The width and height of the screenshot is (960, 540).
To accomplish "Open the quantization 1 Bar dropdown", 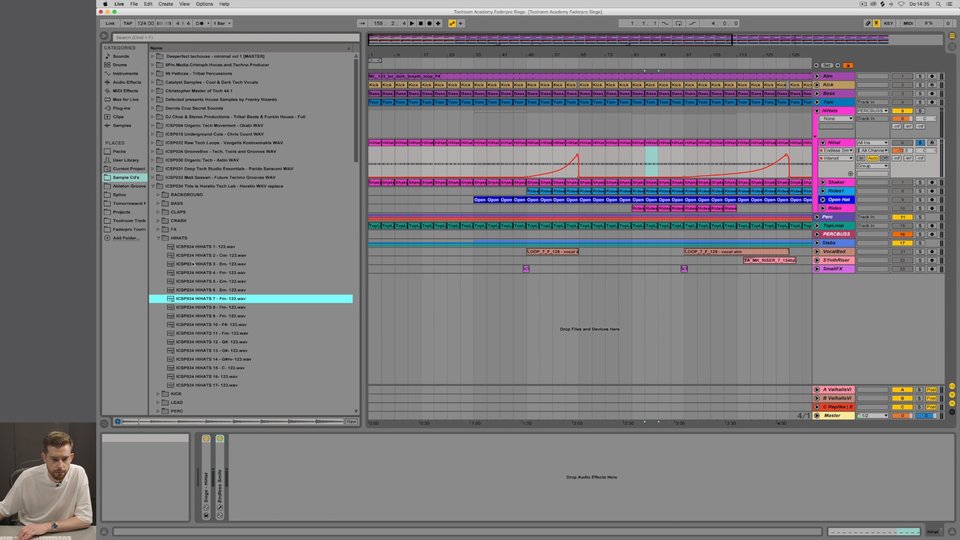I will click(222, 23).
